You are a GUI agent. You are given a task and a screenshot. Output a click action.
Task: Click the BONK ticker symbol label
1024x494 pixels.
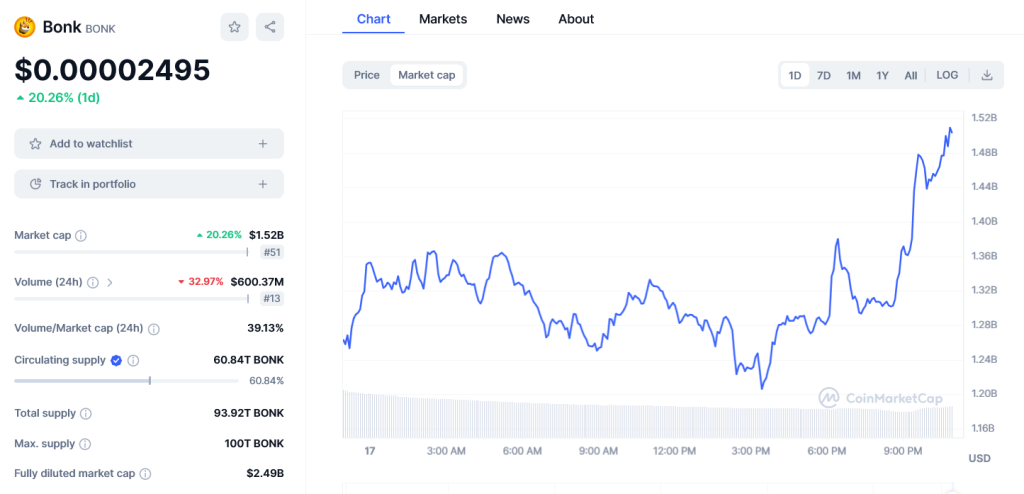[x=101, y=29]
